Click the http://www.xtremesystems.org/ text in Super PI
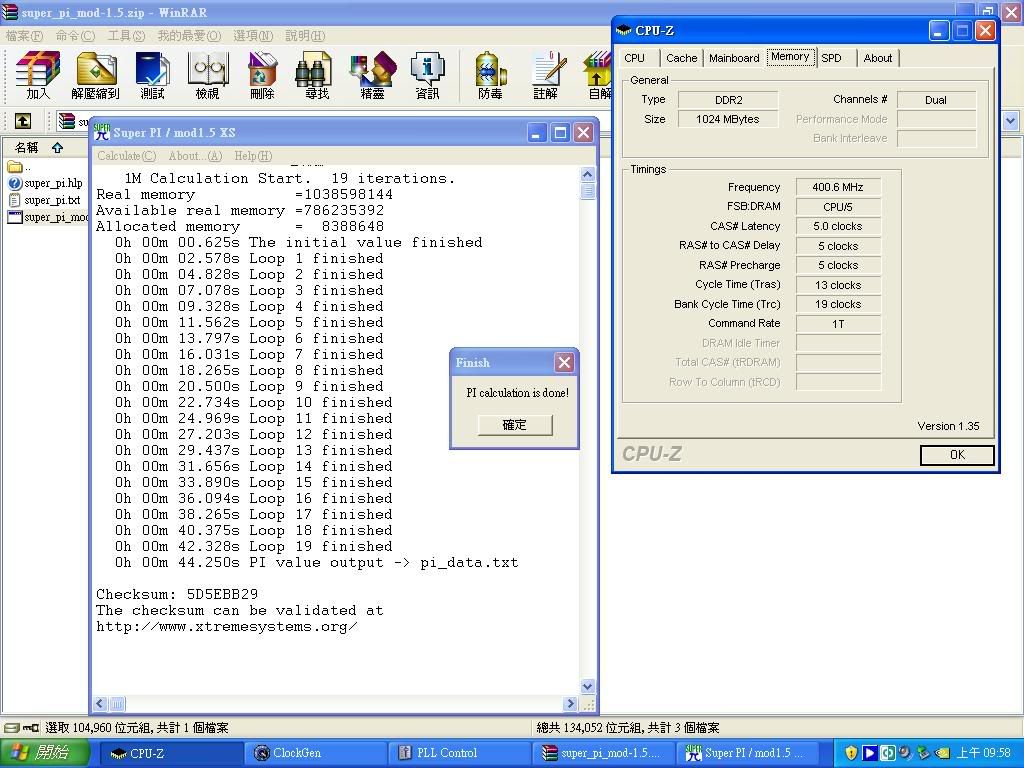The height and width of the screenshot is (768, 1024). point(226,627)
